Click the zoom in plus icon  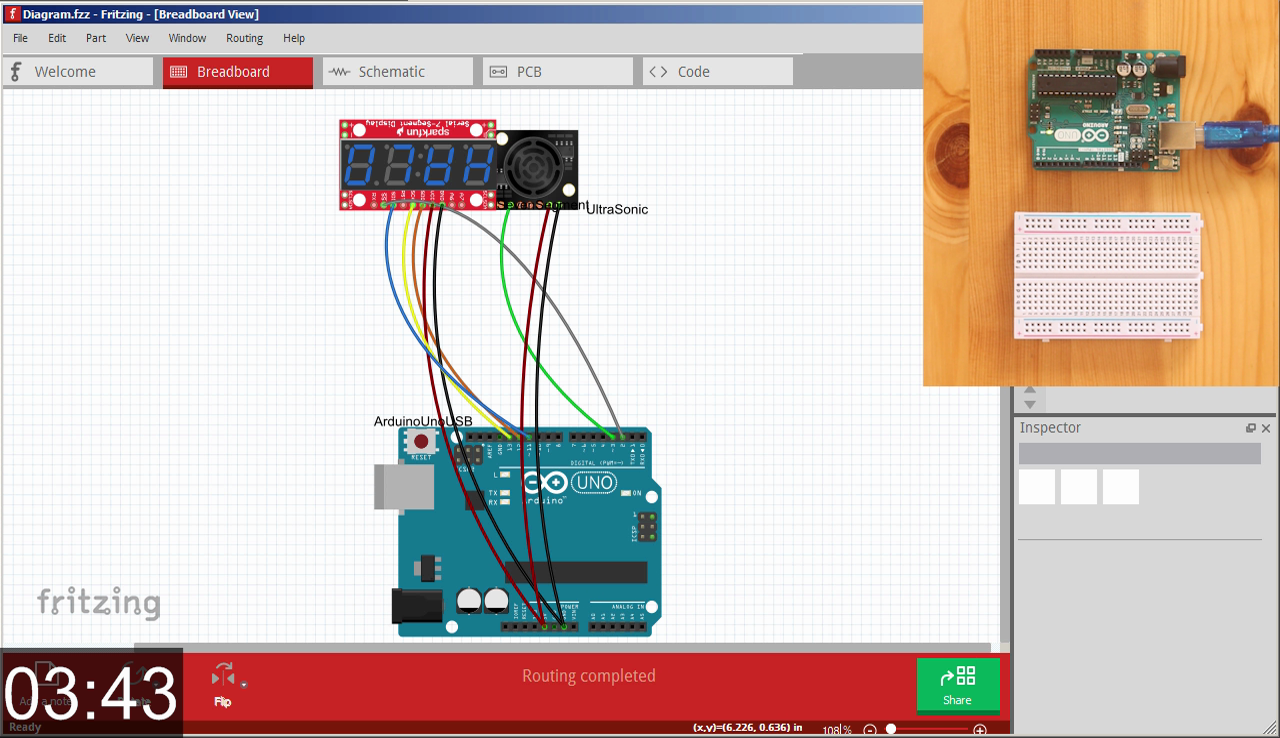point(980,730)
